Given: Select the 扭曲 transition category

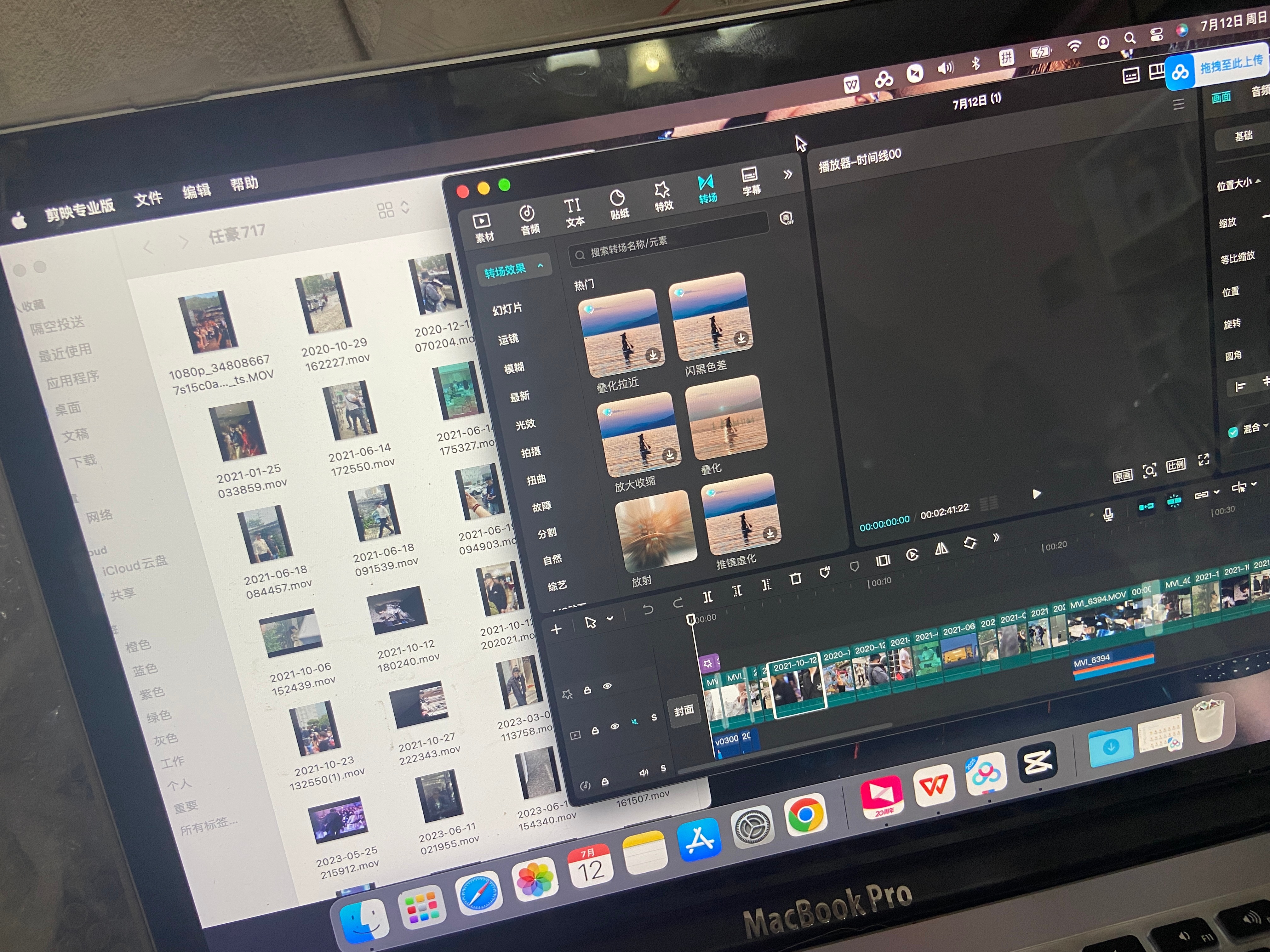Looking at the screenshot, I should point(536,479).
